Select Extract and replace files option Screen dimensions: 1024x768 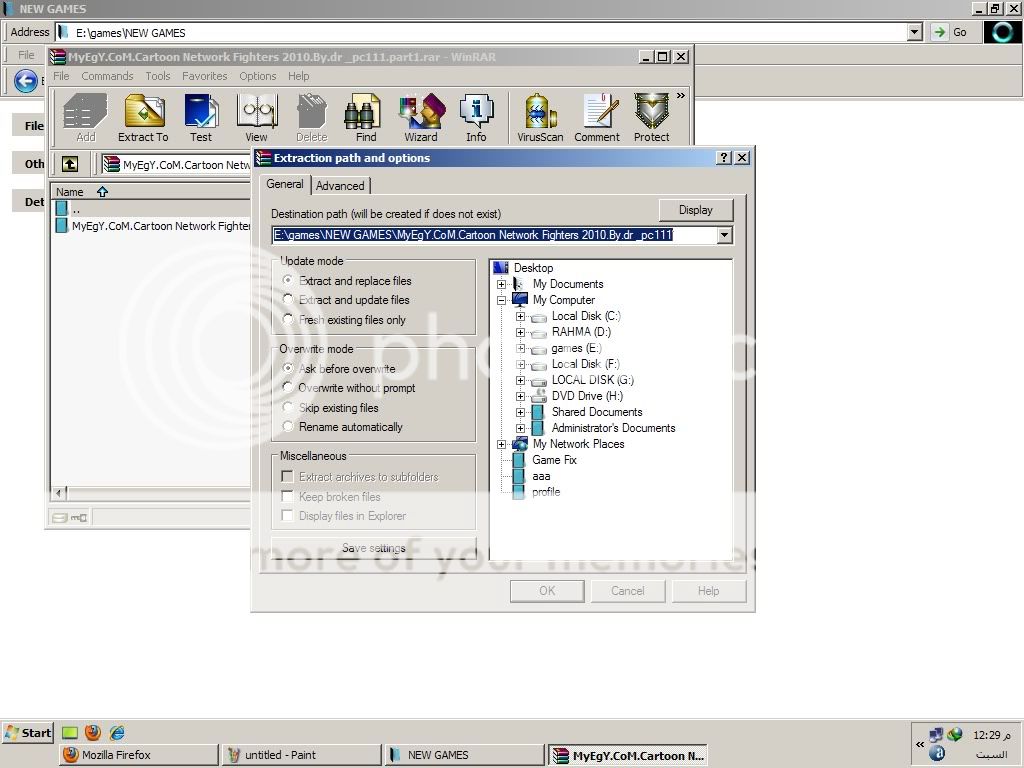[348, 281]
